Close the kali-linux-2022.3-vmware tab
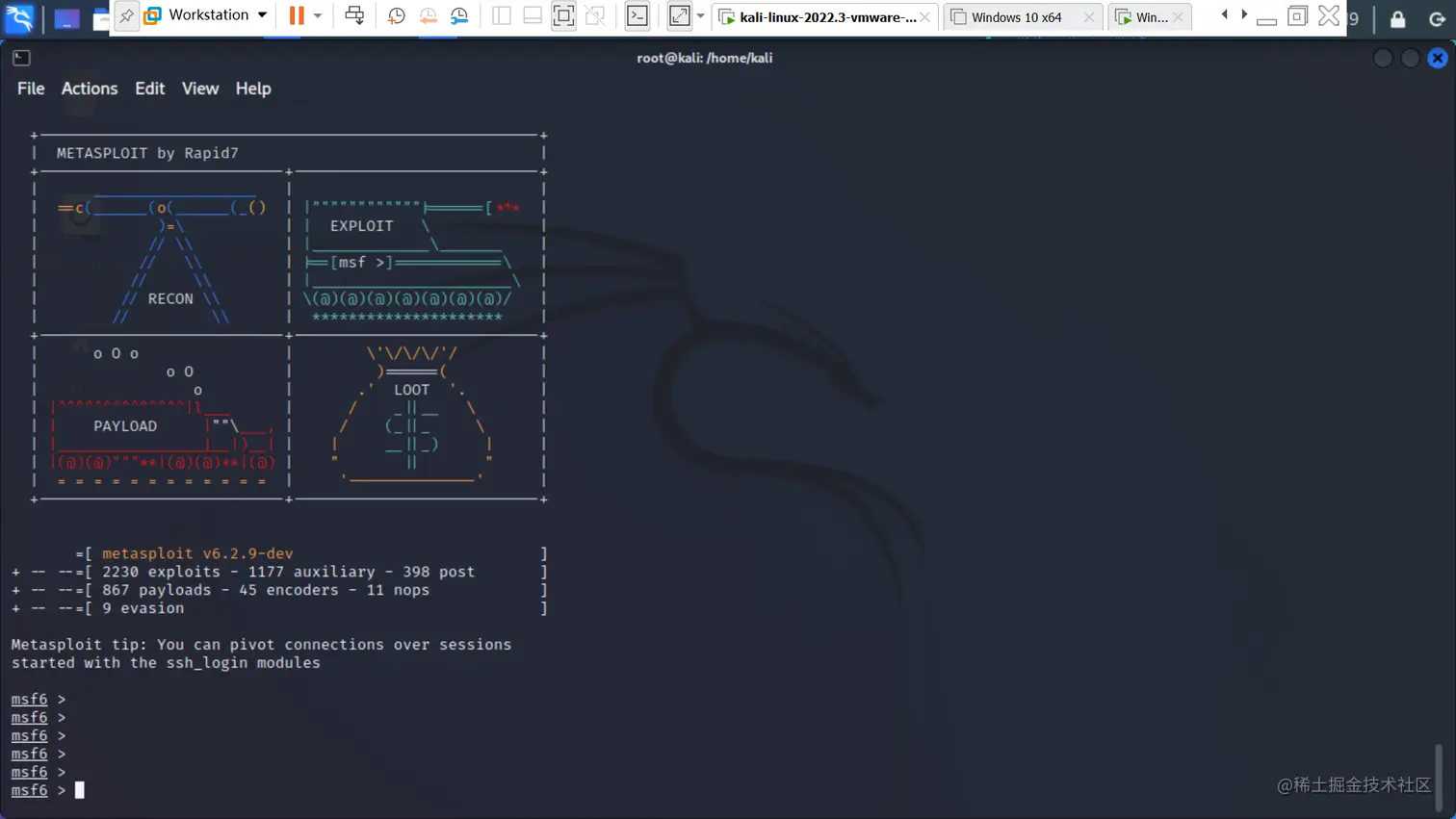This screenshot has height=819, width=1456. coord(925,17)
